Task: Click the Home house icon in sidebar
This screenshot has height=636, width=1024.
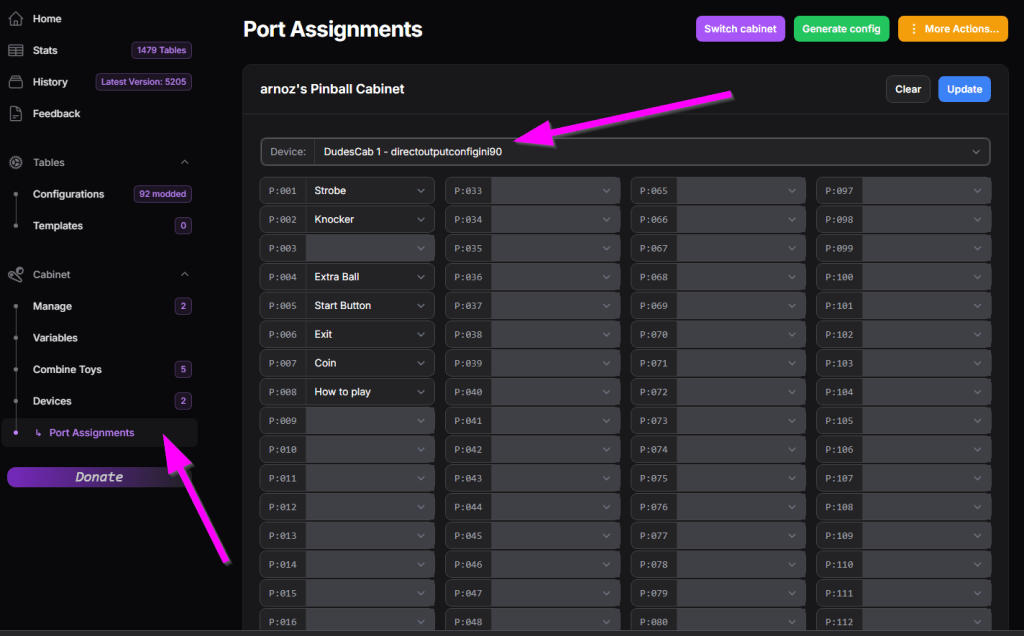Action: (16, 19)
